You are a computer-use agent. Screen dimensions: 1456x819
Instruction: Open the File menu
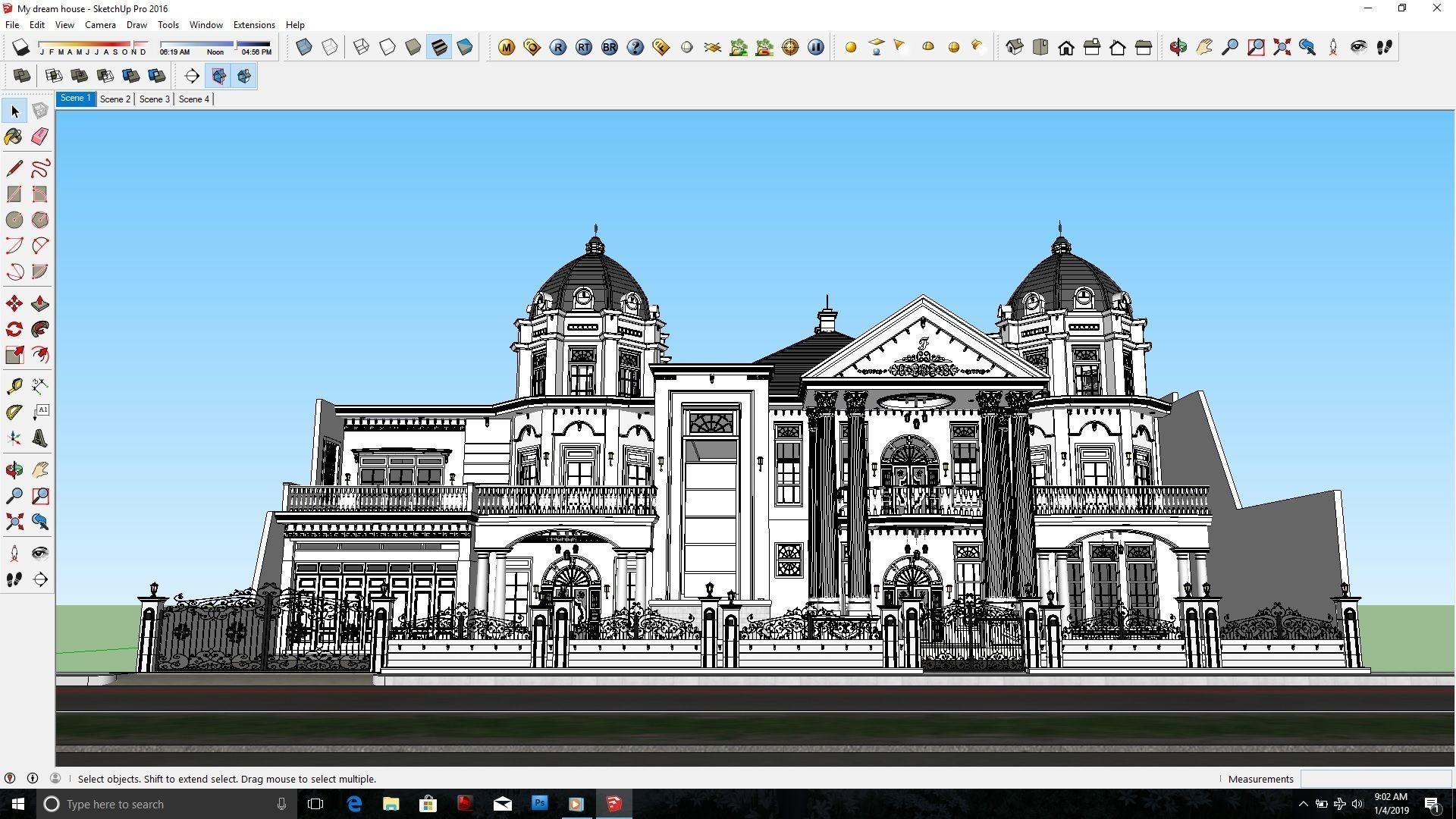(x=12, y=25)
